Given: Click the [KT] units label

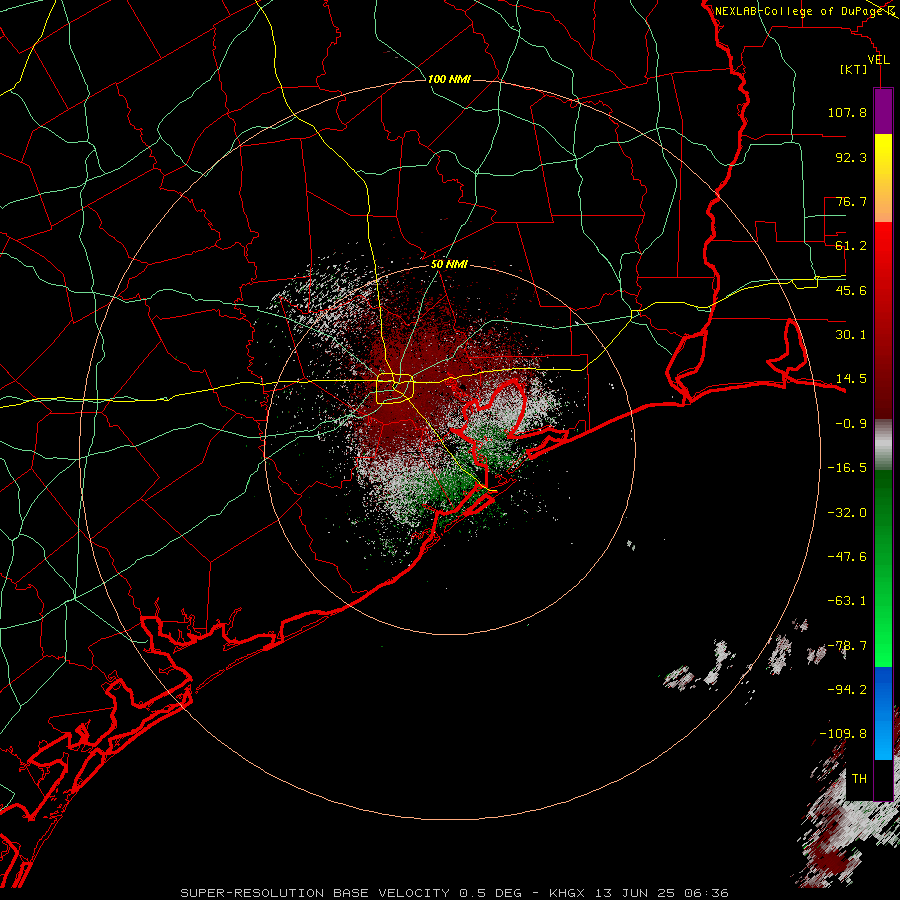Looking at the screenshot, I should click(x=854, y=69).
